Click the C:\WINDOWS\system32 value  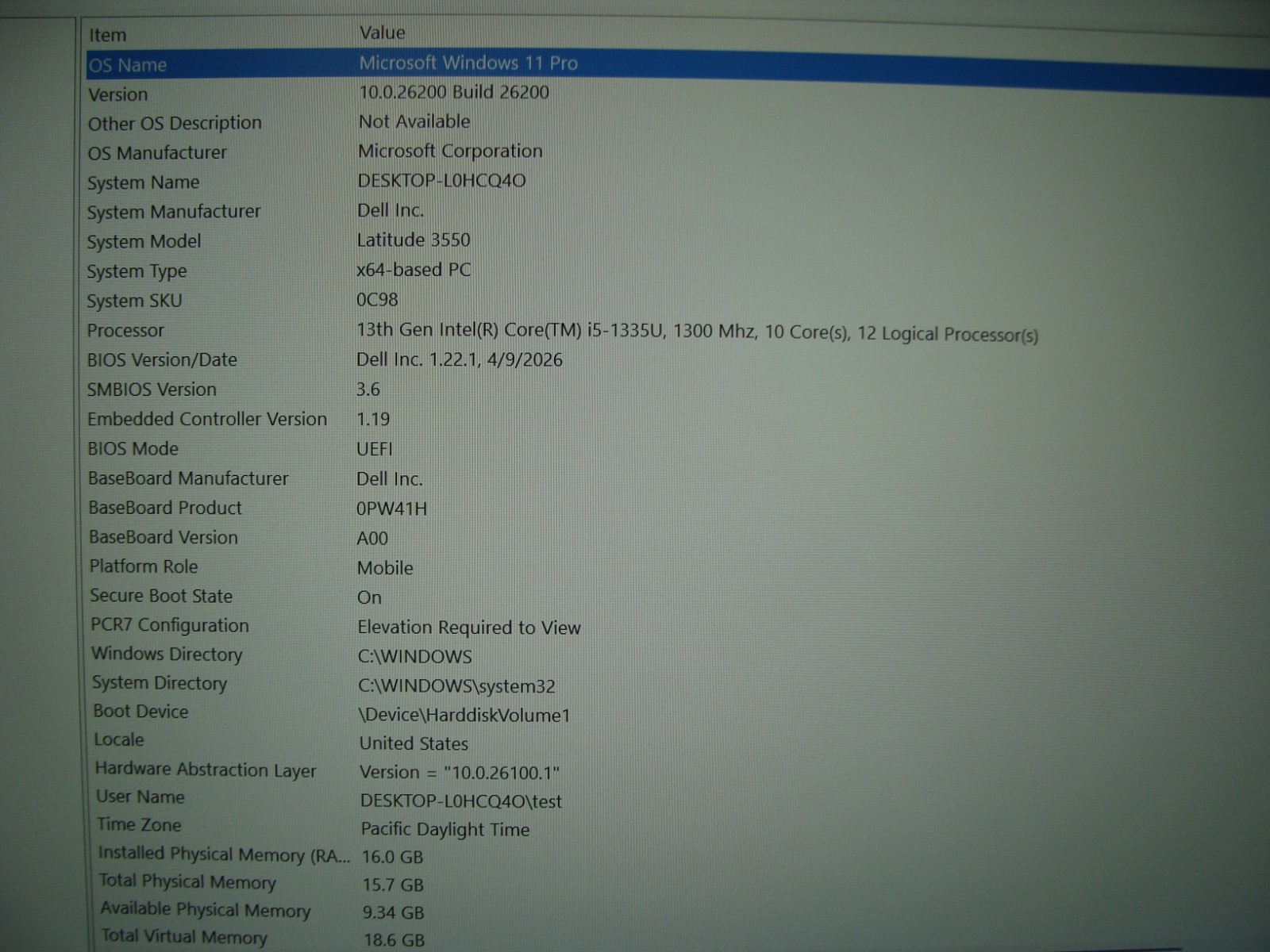point(456,686)
